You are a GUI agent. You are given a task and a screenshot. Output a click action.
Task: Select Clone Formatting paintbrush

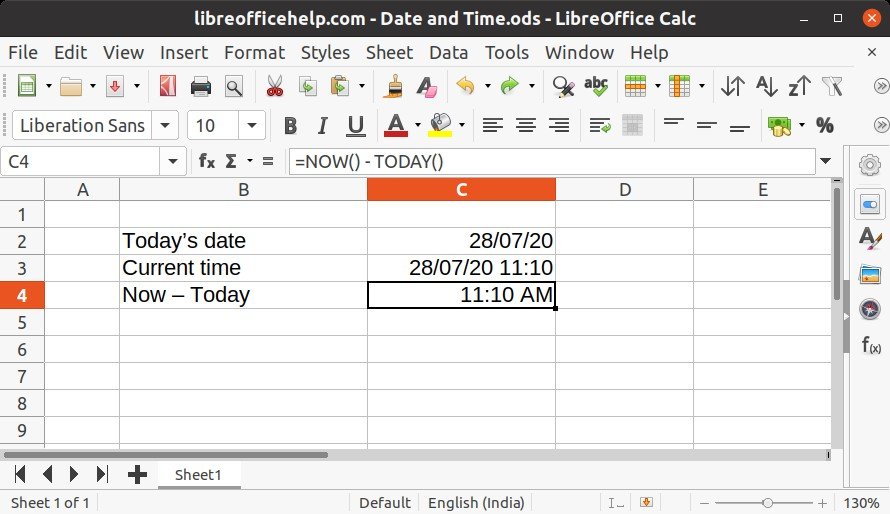pyautogui.click(x=393, y=86)
